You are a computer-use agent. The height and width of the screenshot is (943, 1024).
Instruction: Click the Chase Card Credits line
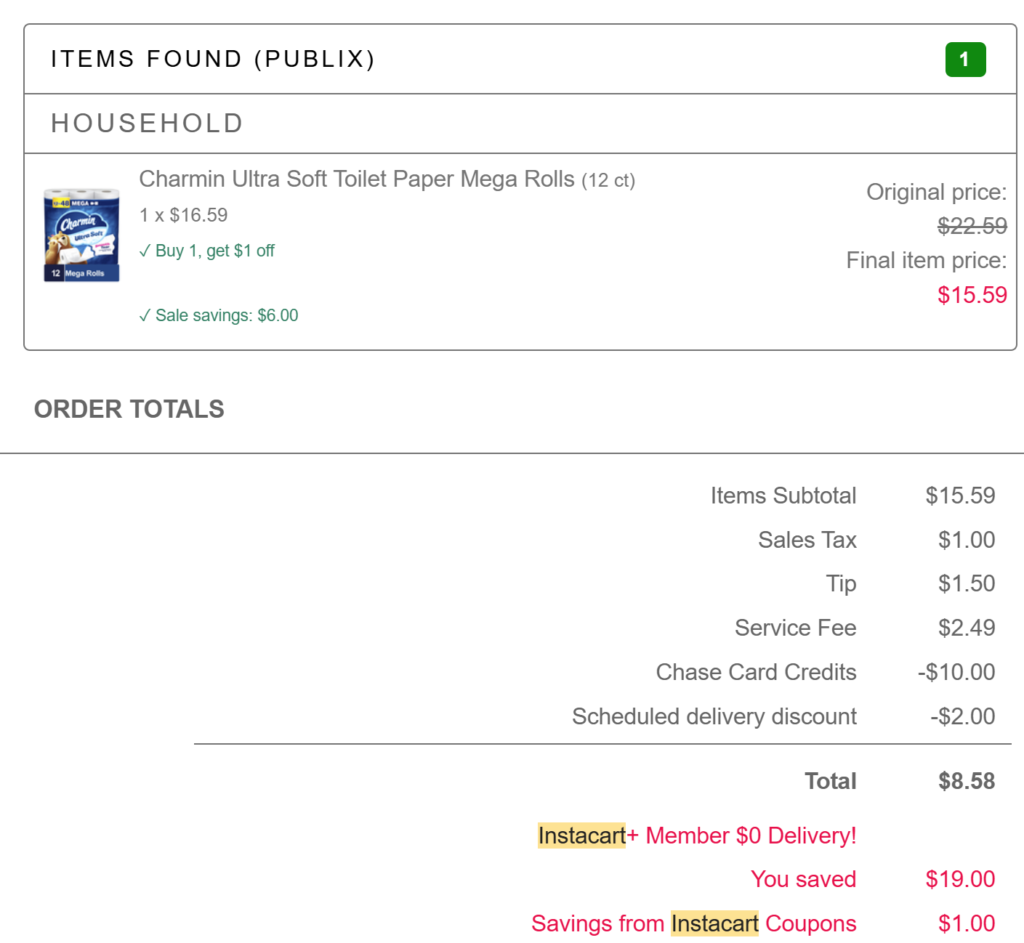756,672
